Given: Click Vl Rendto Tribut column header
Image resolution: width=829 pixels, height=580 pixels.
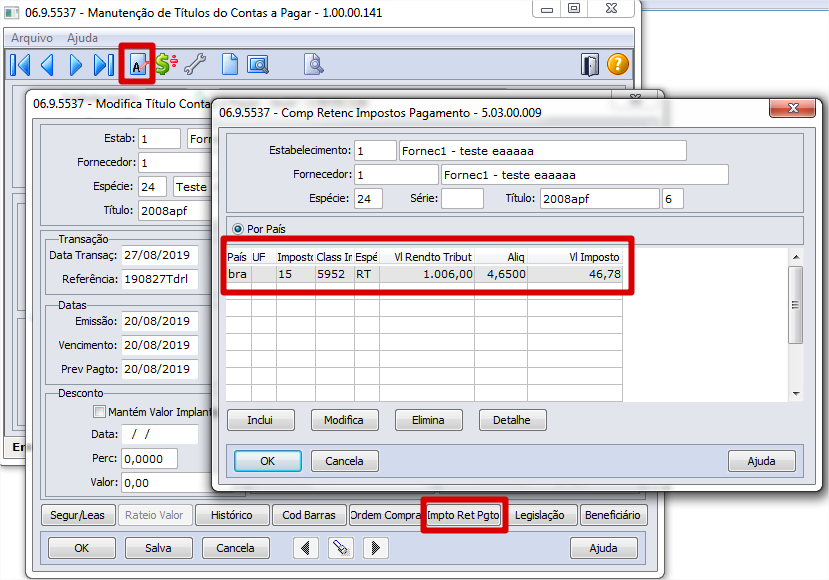Looking at the screenshot, I should pyautogui.click(x=427, y=257).
